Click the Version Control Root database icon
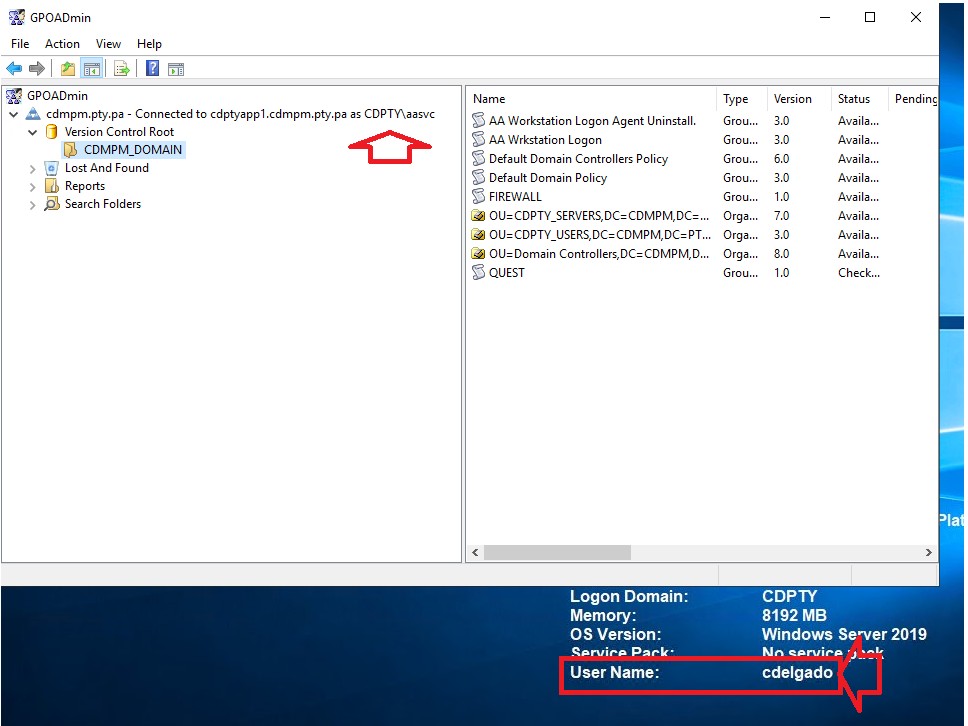This screenshot has height=726, width=968. 52,132
